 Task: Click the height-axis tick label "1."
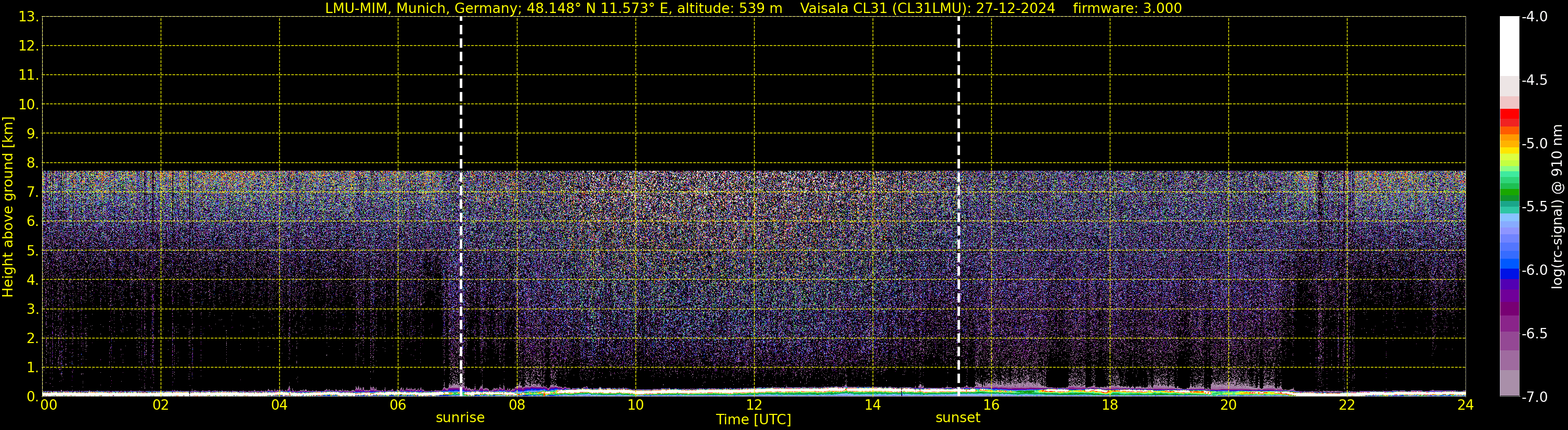click(32, 367)
